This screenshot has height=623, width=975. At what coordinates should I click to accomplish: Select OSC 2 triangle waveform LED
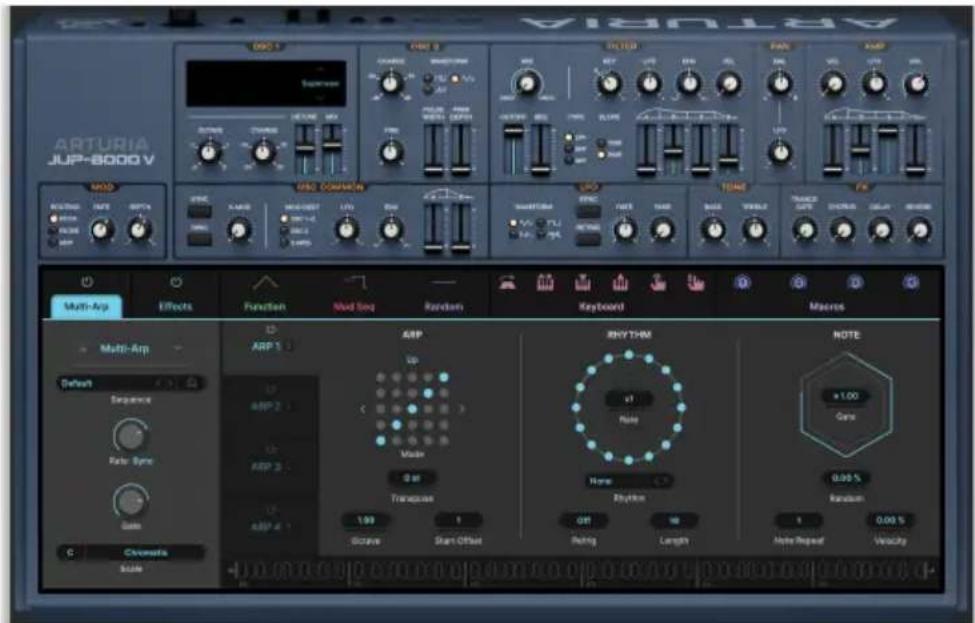tap(455, 79)
